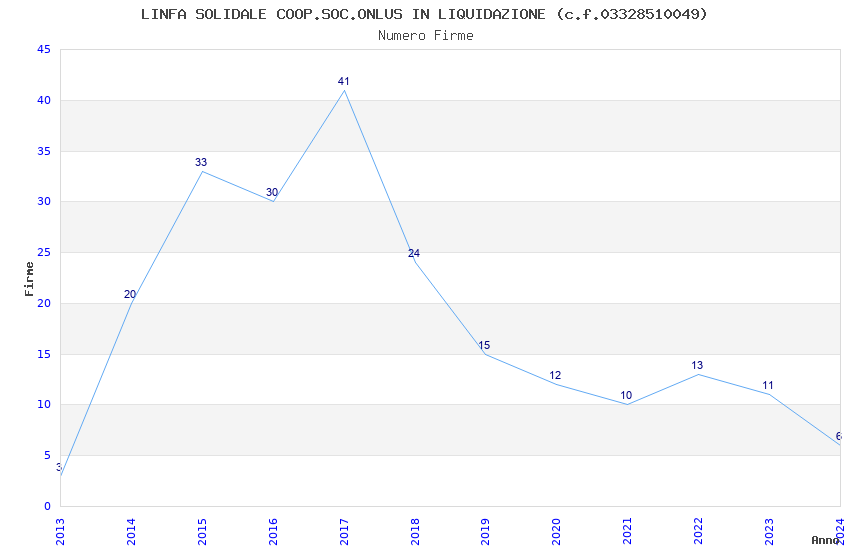Click the Anno axis label
The width and height of the screenshot is (850, 550).
[x=825, y=540]
